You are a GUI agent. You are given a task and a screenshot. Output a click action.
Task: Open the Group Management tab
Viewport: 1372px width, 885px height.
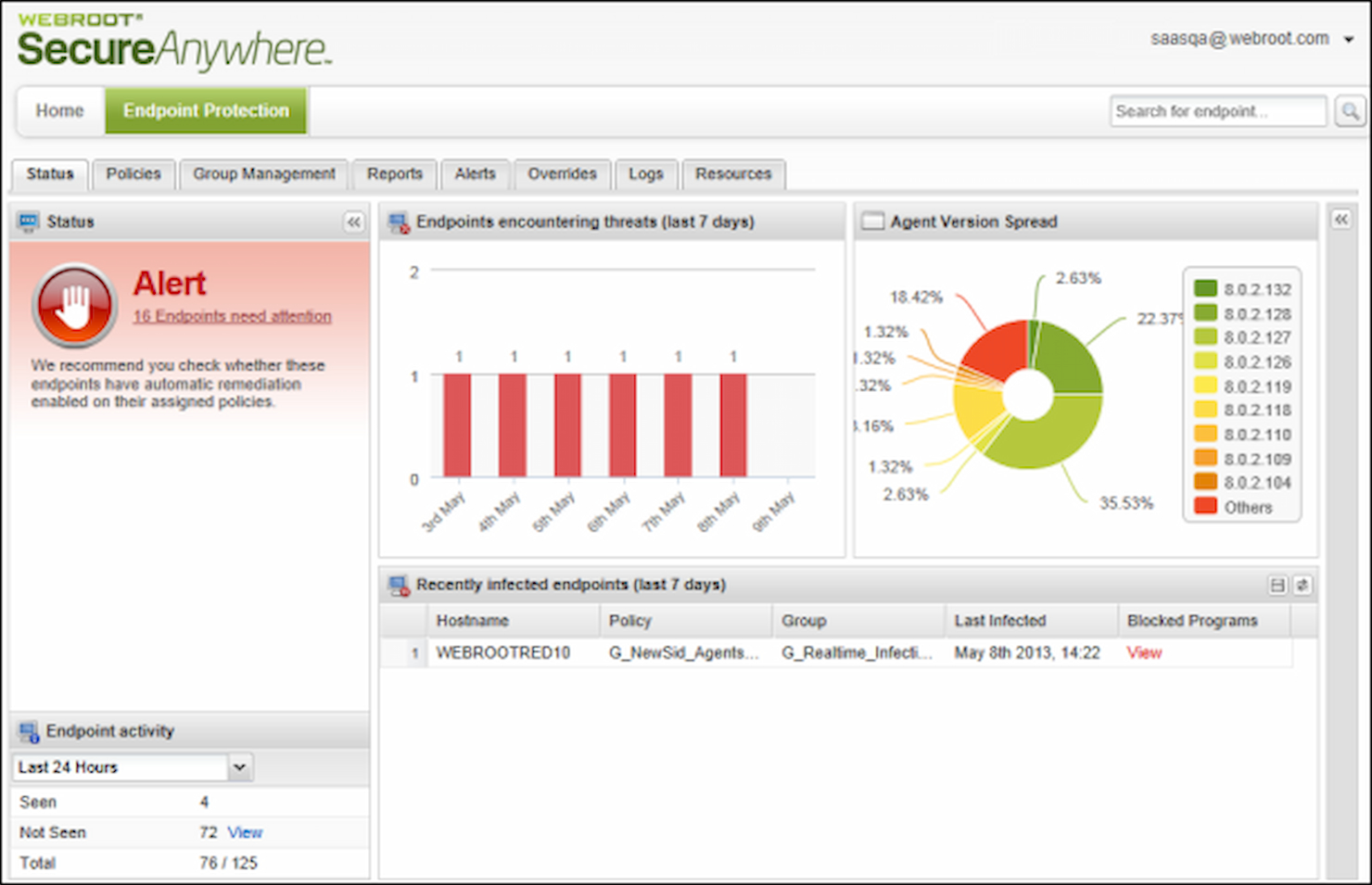[263, 174]
